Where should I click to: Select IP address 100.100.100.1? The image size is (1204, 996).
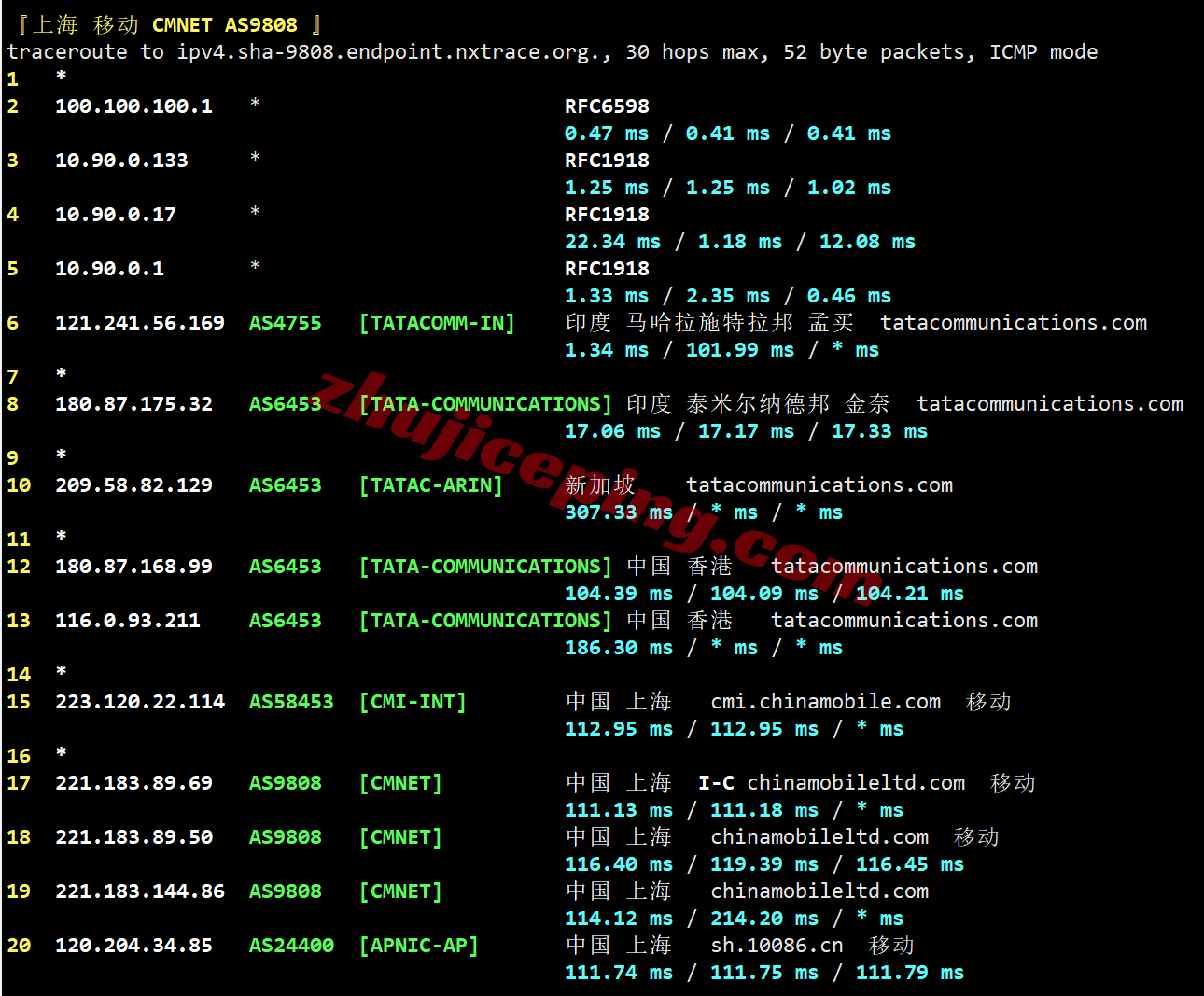click(133, 106)
